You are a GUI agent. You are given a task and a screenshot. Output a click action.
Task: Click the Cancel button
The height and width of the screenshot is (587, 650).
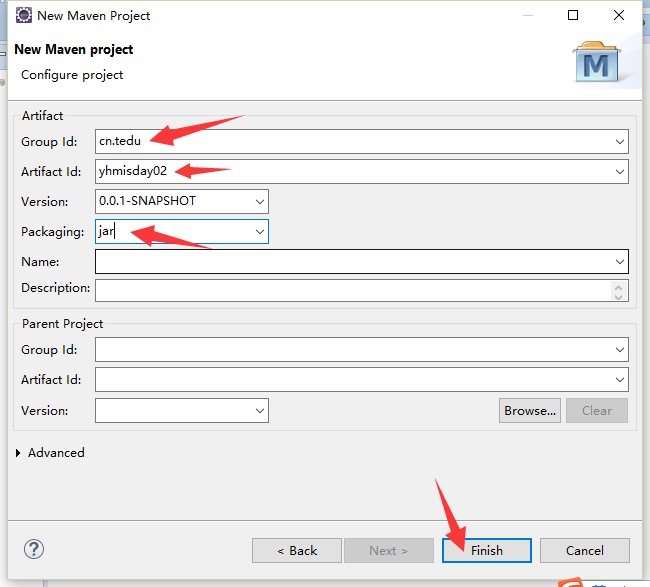(585, 551)
